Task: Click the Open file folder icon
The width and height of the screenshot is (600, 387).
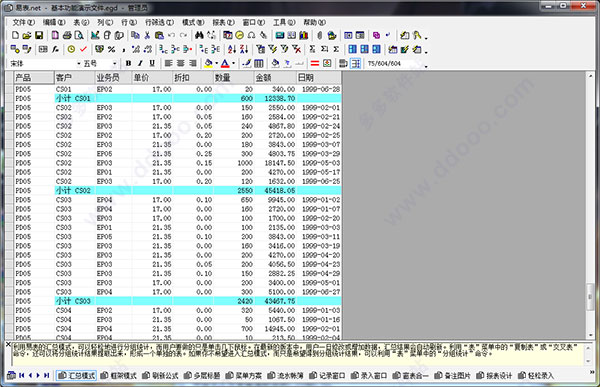Action: click(x=26, y=35)
